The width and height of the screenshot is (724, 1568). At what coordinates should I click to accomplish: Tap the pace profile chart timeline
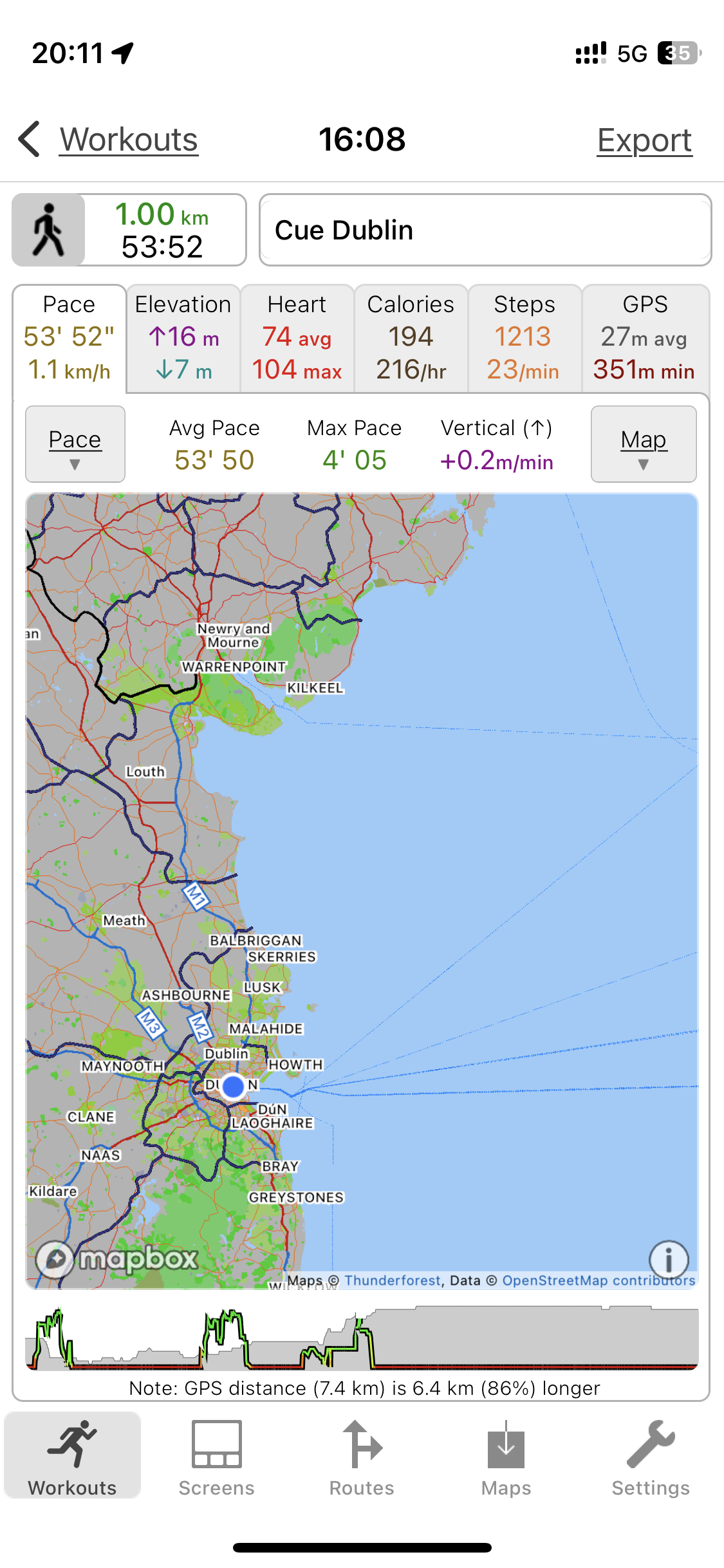(362, 1339)
